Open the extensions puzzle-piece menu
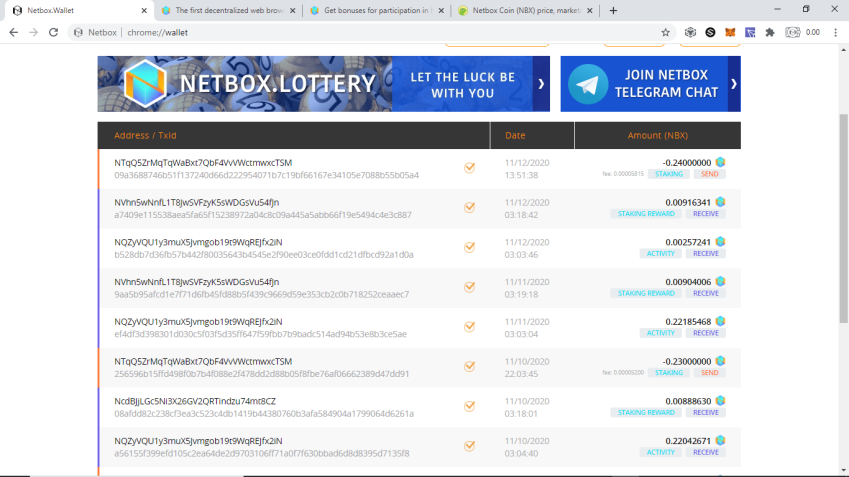The image size is (849, 477). coord(769,32)
